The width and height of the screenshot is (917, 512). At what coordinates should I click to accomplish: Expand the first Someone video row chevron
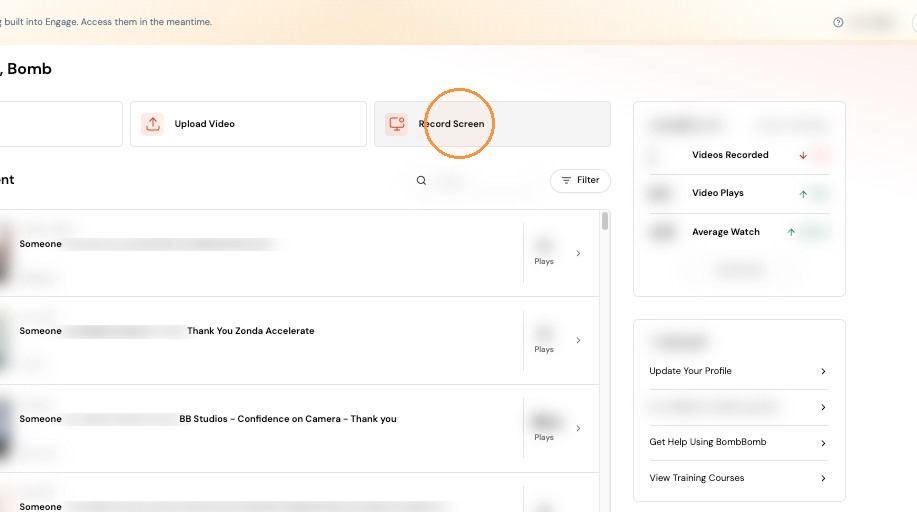pos(578,253)
